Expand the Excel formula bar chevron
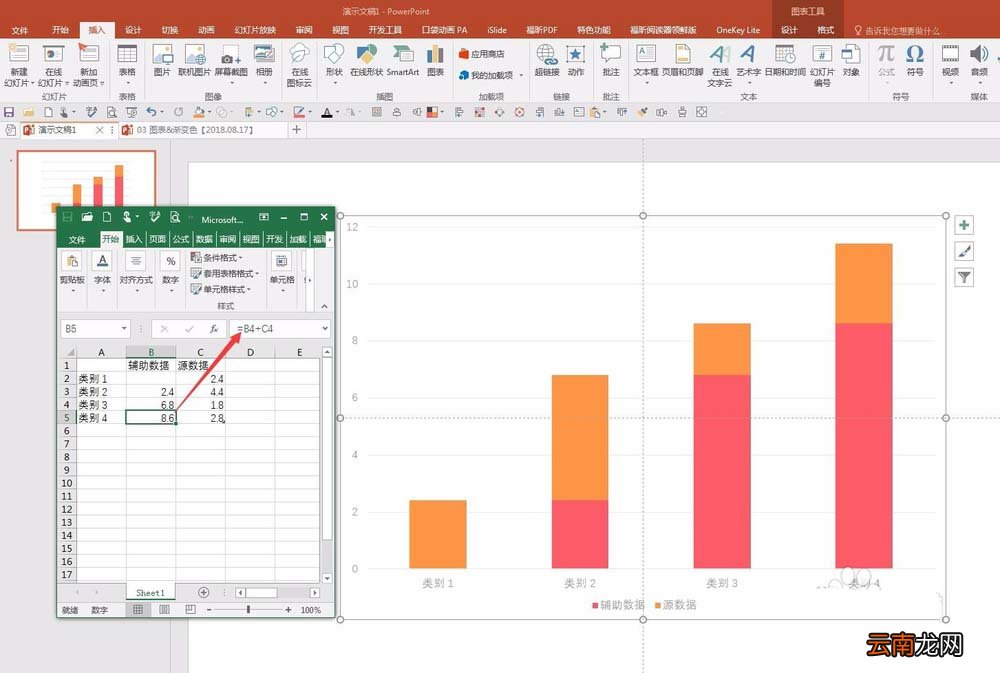Screen dimensions: 1000x673 [x=325, y=329]
